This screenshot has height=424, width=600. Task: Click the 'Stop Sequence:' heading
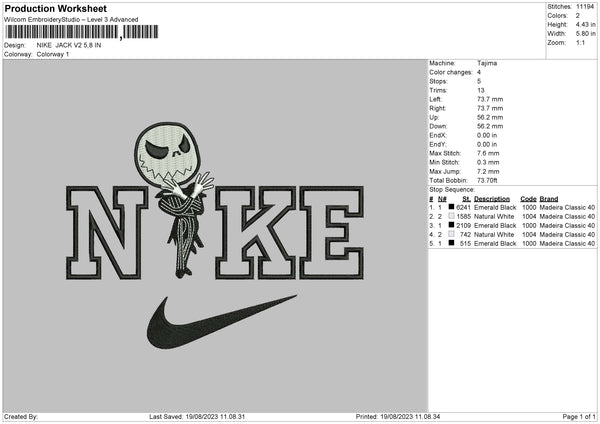coord(452,190)
